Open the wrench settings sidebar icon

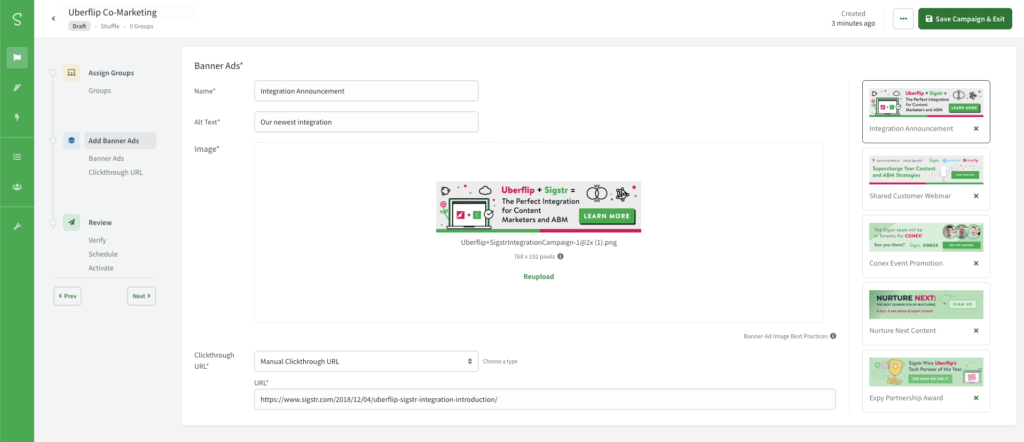(x=17, y=227)
